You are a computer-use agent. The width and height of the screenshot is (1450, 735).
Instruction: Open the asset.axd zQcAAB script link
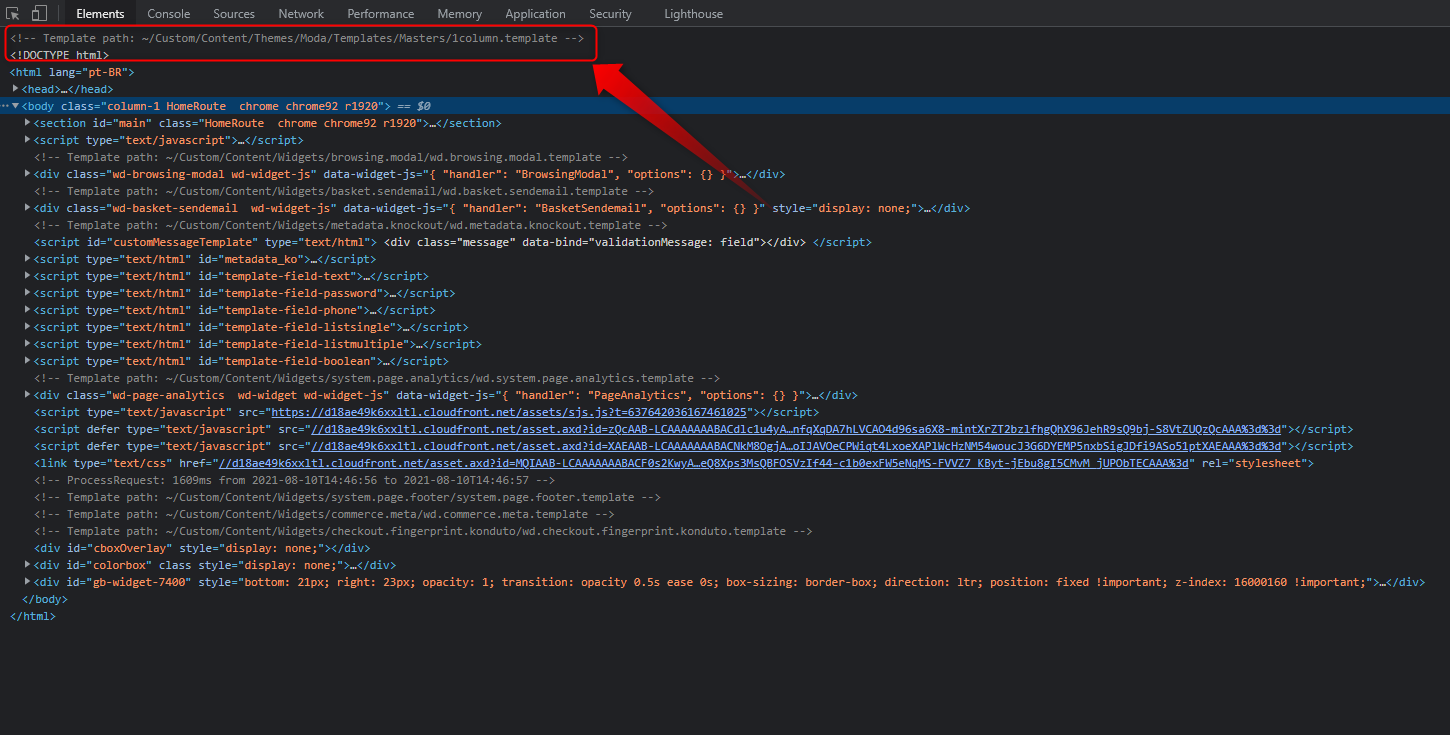coord(798,429)
